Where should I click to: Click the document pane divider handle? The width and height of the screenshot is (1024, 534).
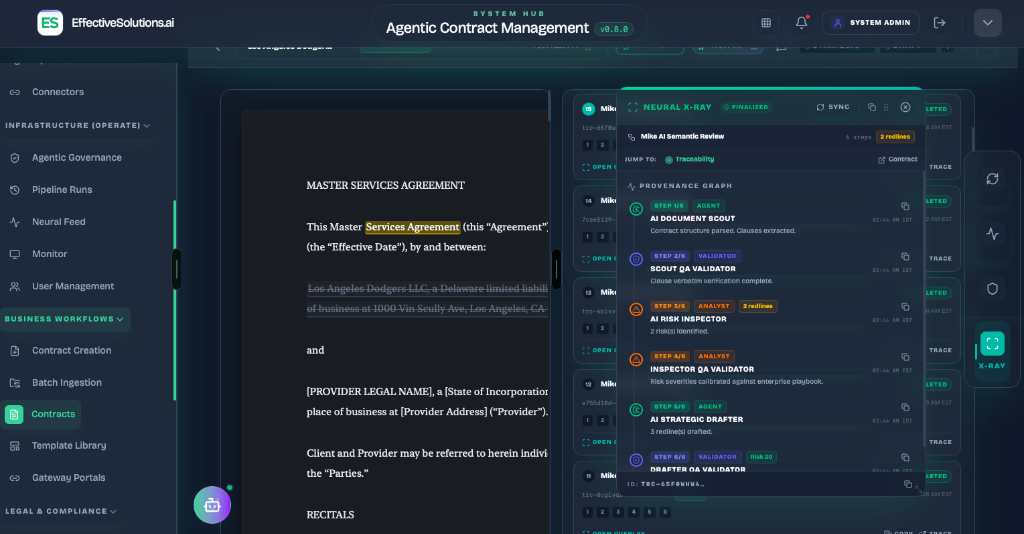click(x=556, y=269)
